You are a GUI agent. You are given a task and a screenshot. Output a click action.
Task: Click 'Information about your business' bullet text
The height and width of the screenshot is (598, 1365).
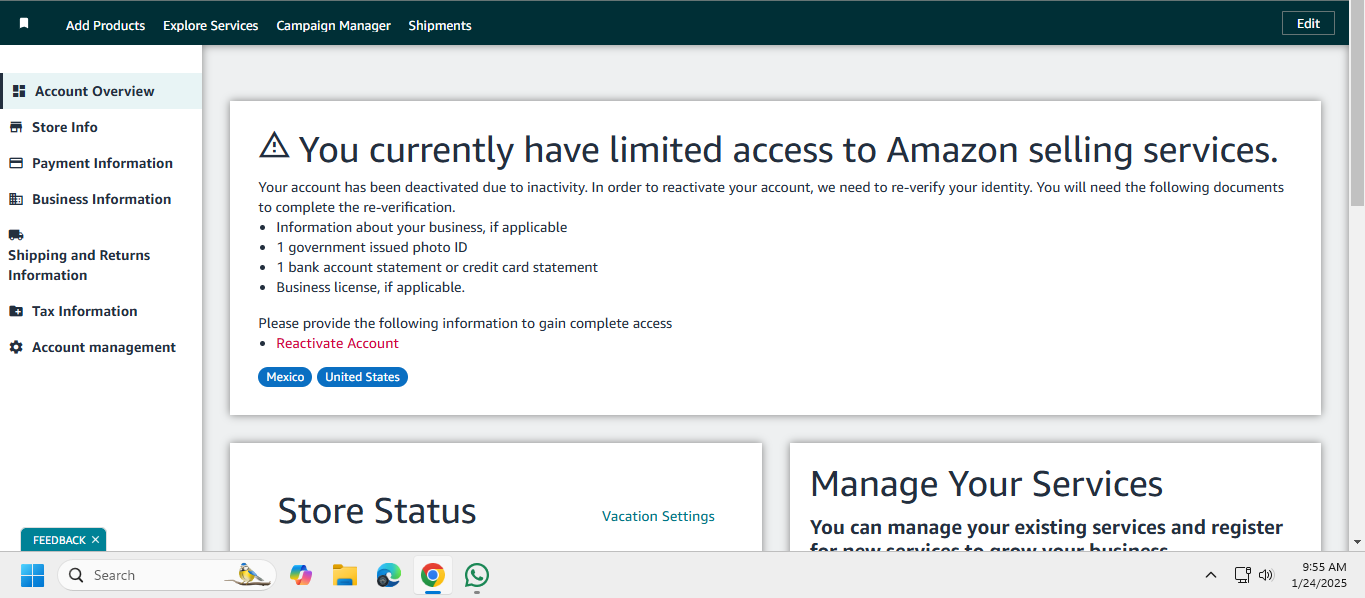(422, 227)
